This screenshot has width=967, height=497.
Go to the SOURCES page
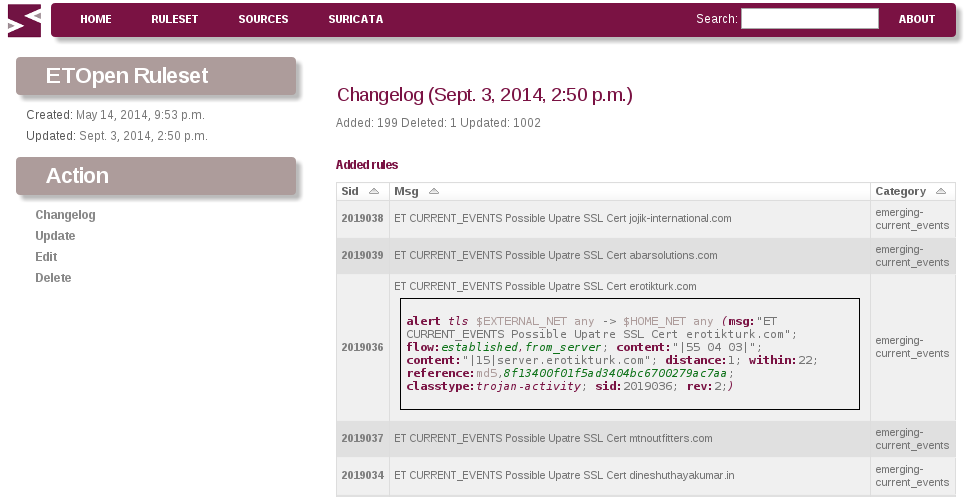[x=263, y=19]
